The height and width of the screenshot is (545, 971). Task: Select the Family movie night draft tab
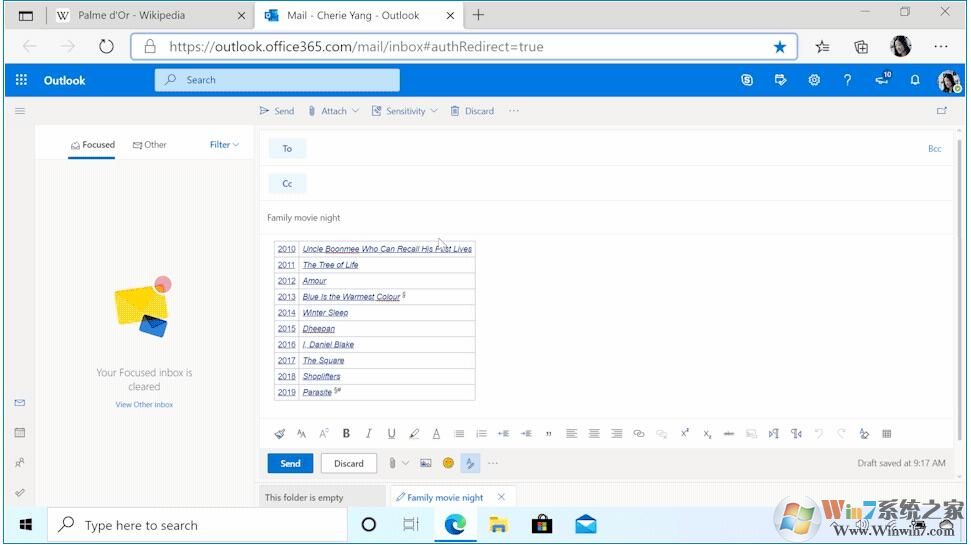point(441,497)
